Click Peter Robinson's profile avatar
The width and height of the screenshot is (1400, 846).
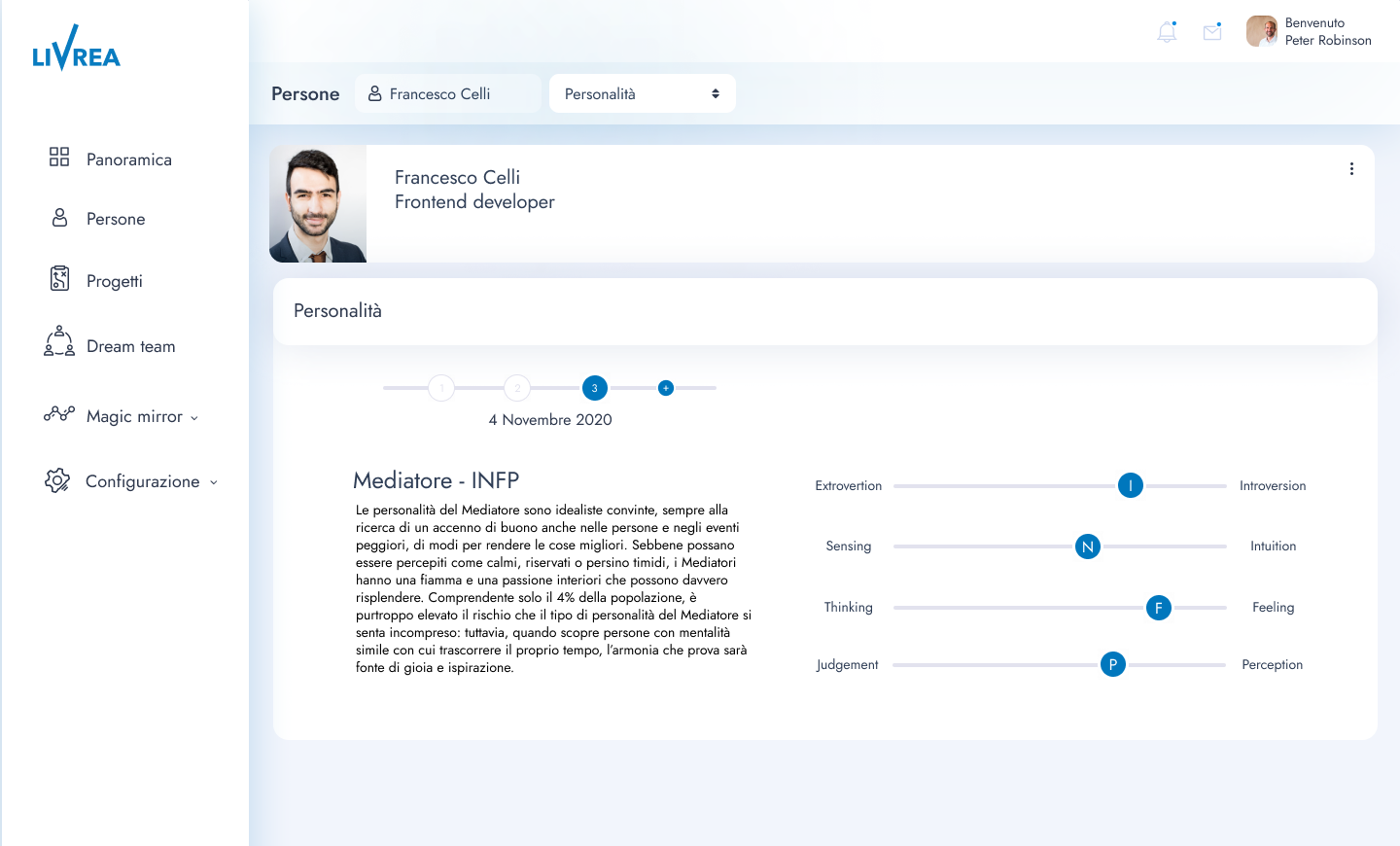[1262, 31]
